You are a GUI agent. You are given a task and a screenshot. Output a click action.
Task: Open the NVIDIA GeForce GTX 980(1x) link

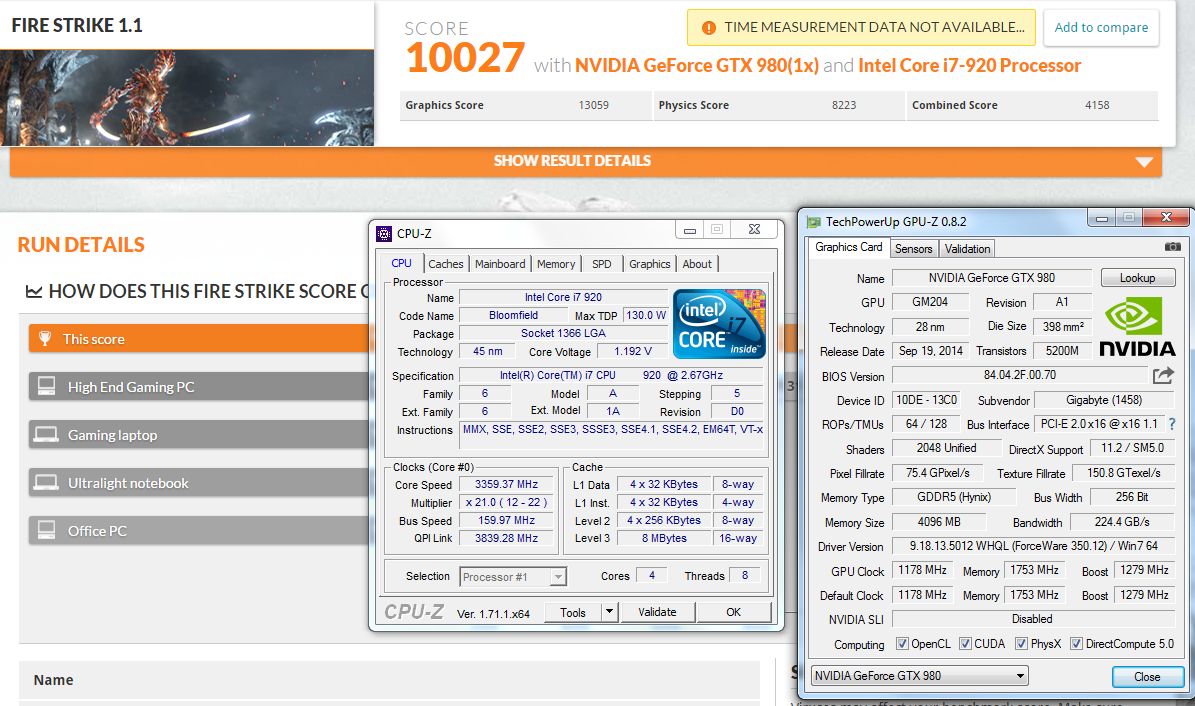point(697,66)
